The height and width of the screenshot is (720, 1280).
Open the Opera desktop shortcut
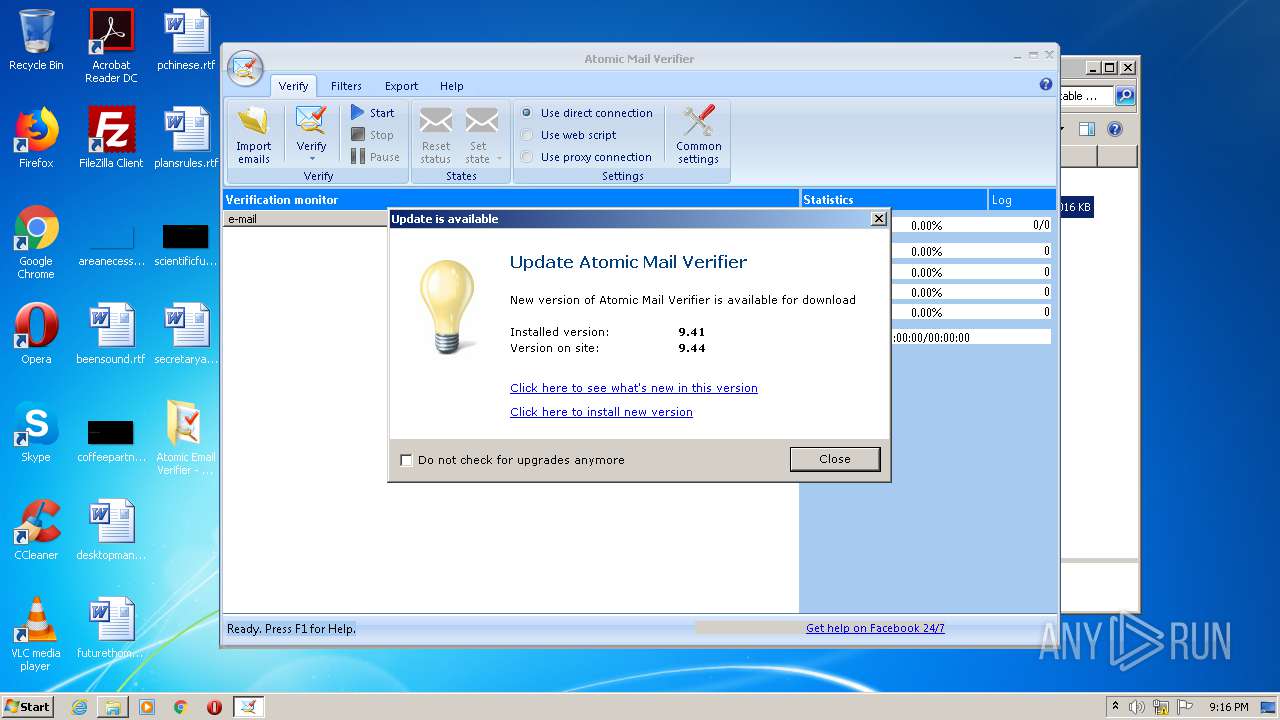(x=36, y=334)
